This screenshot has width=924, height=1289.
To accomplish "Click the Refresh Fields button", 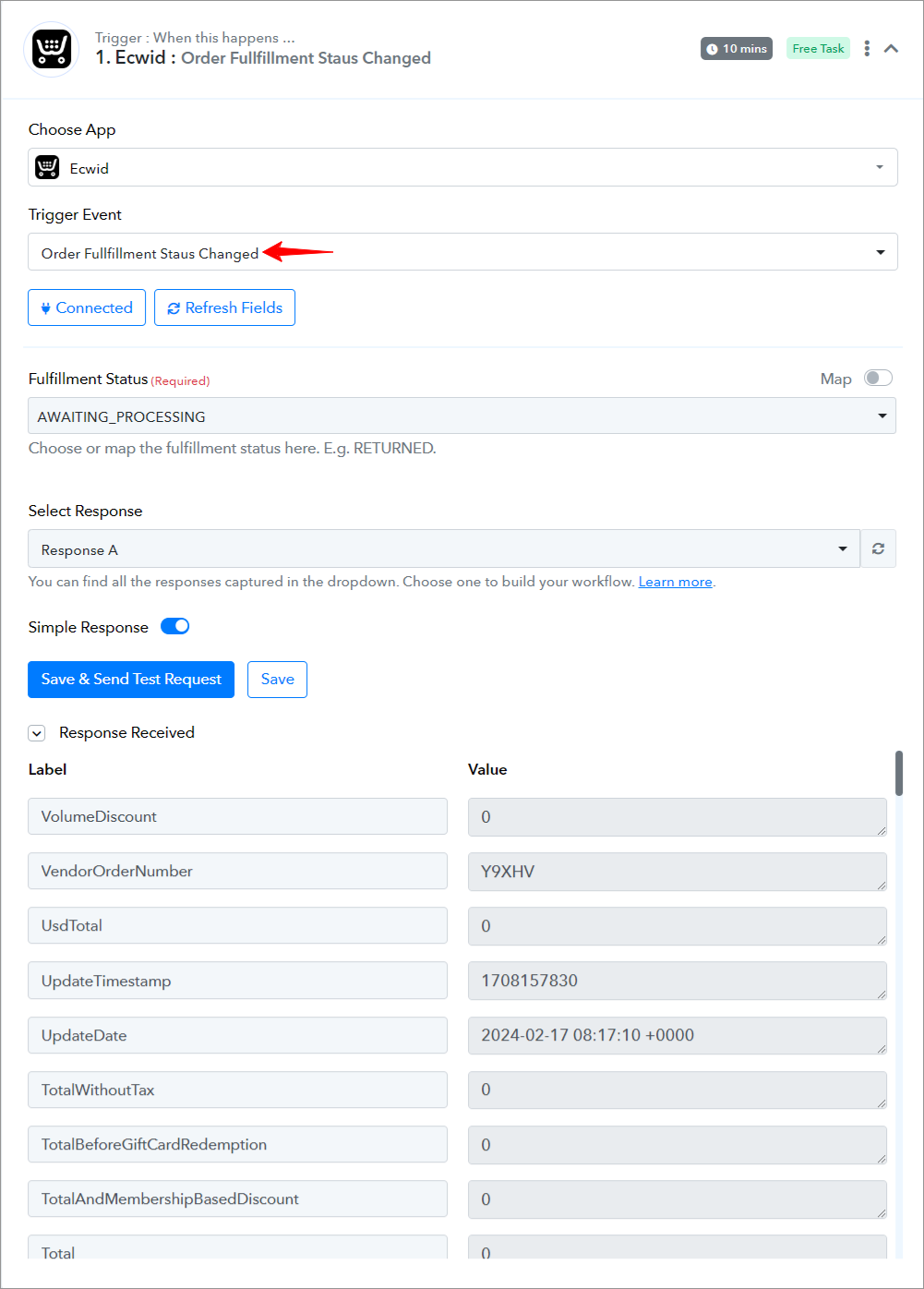I will pos(224,307).
